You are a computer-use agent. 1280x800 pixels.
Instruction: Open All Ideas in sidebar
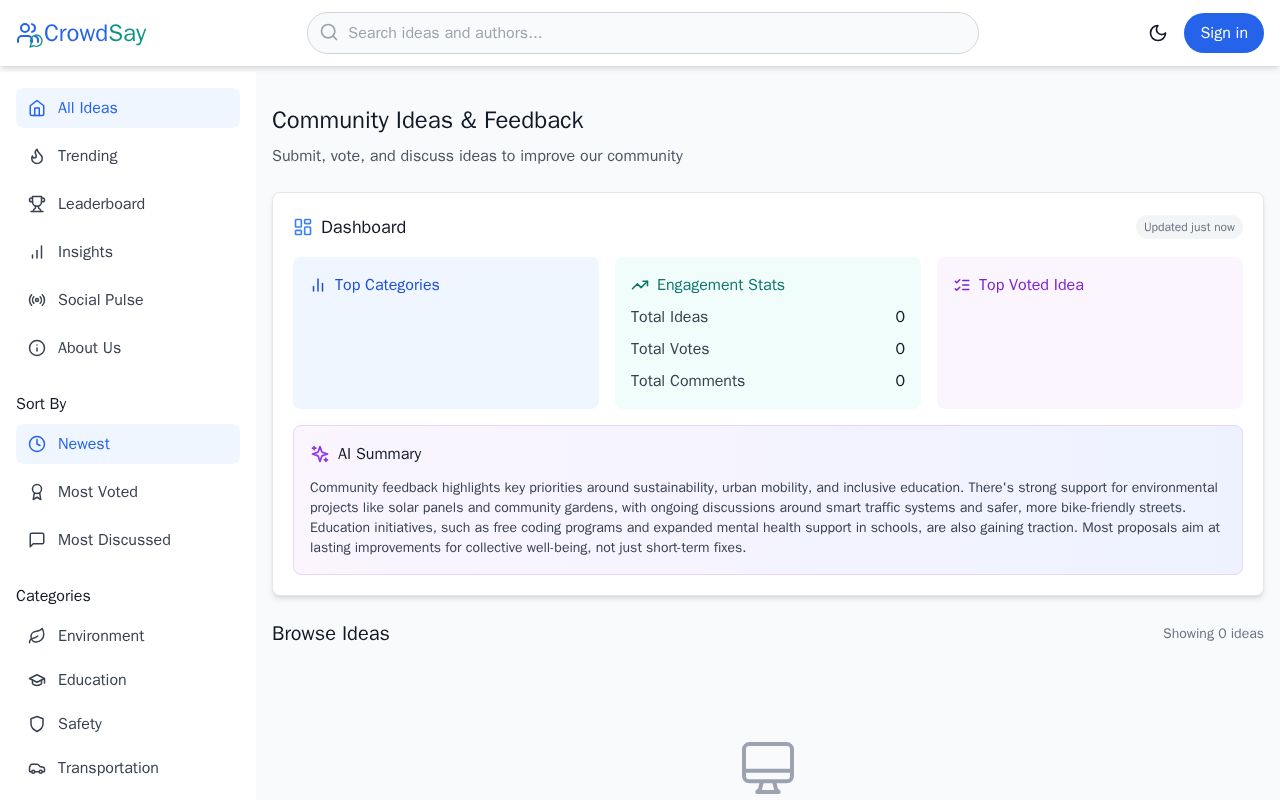click(x=128, y=108)
